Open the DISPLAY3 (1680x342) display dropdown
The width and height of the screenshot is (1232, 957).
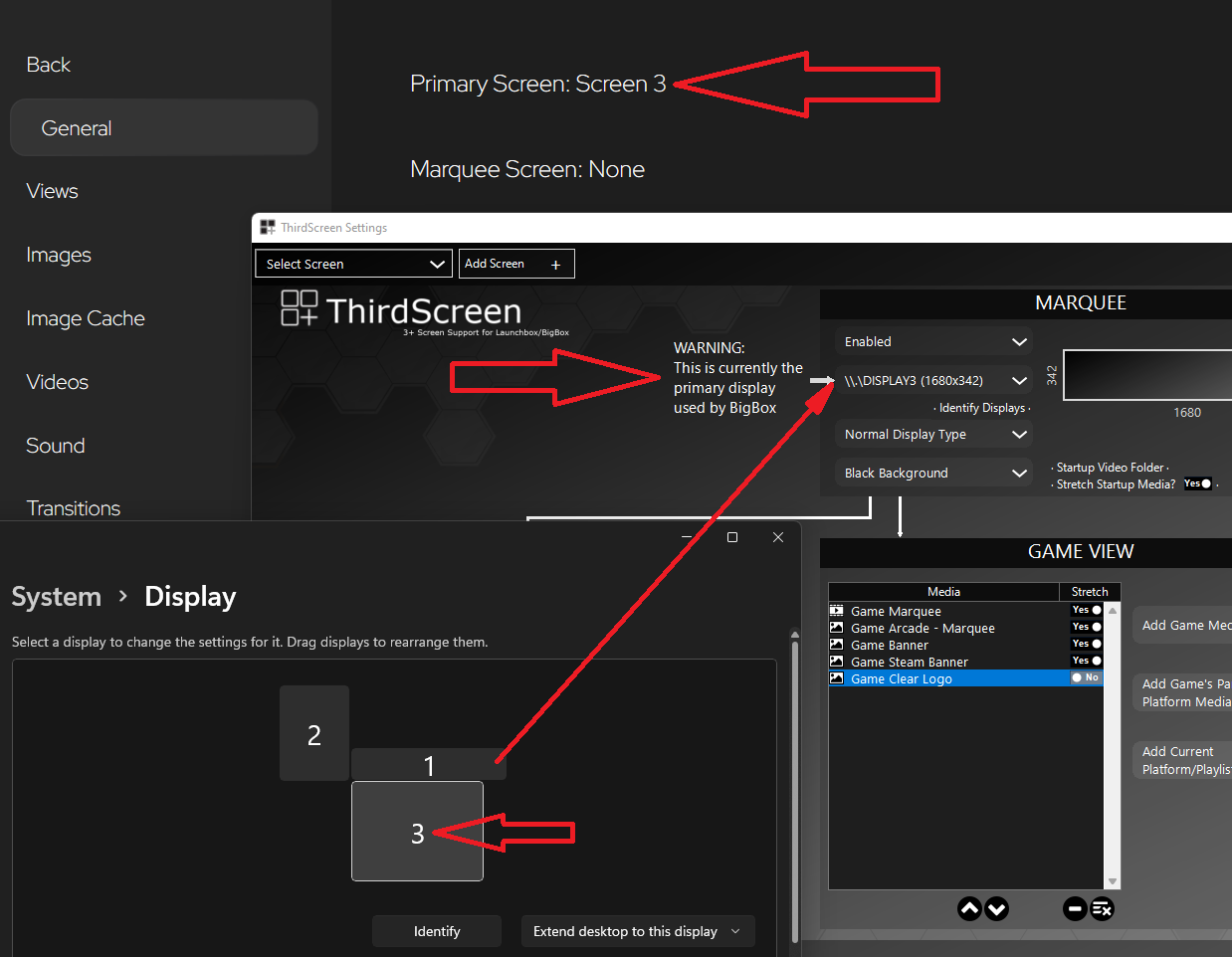tap(933, 380)
